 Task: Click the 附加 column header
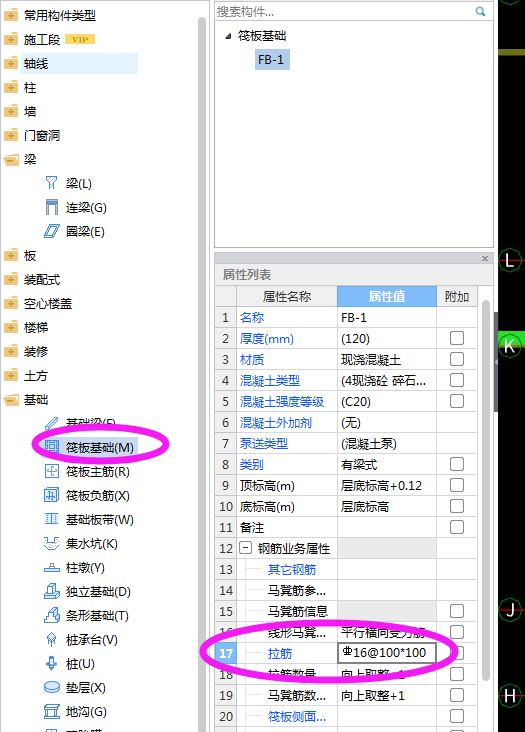pyautogui.click(x=457, y=296)
